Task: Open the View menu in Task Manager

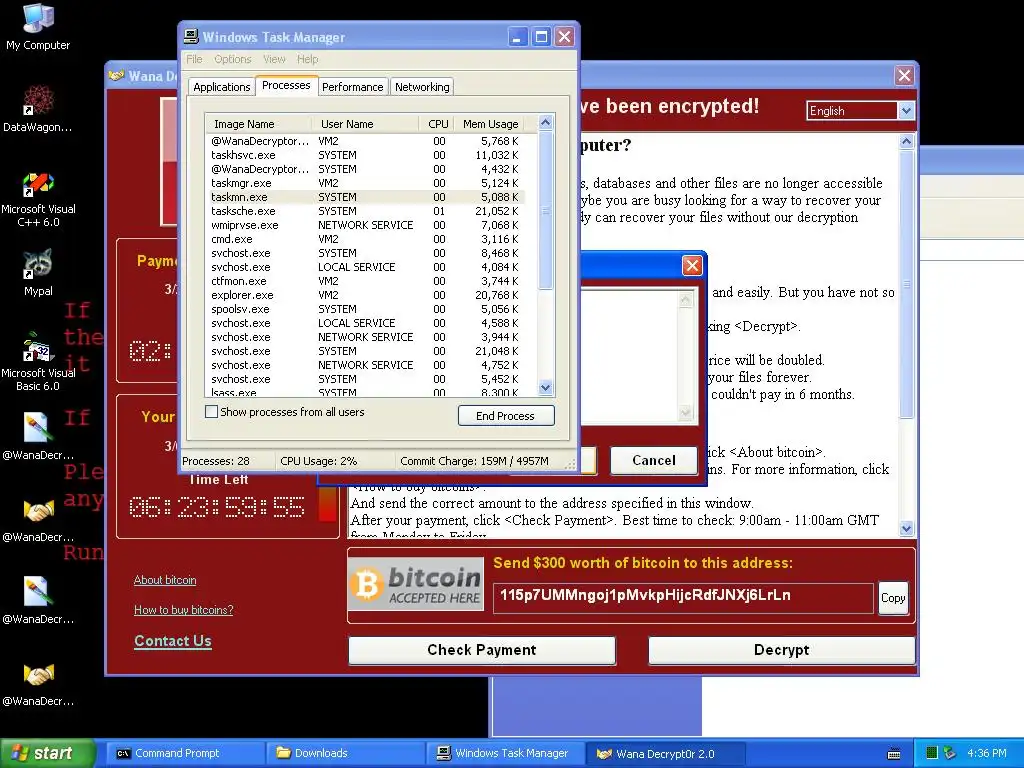Action: (x=274, y=59)
